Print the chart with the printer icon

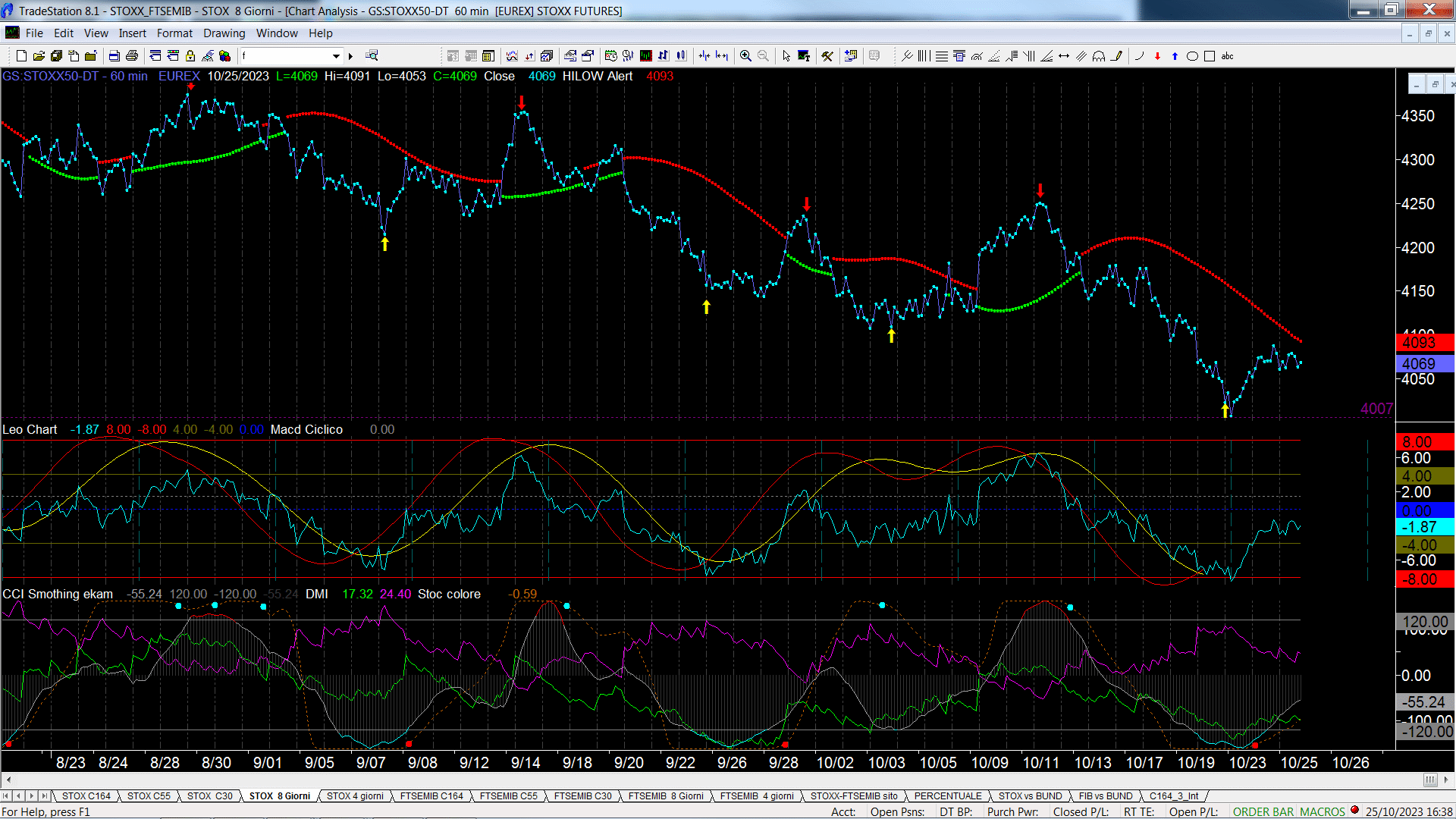point(132,56)
